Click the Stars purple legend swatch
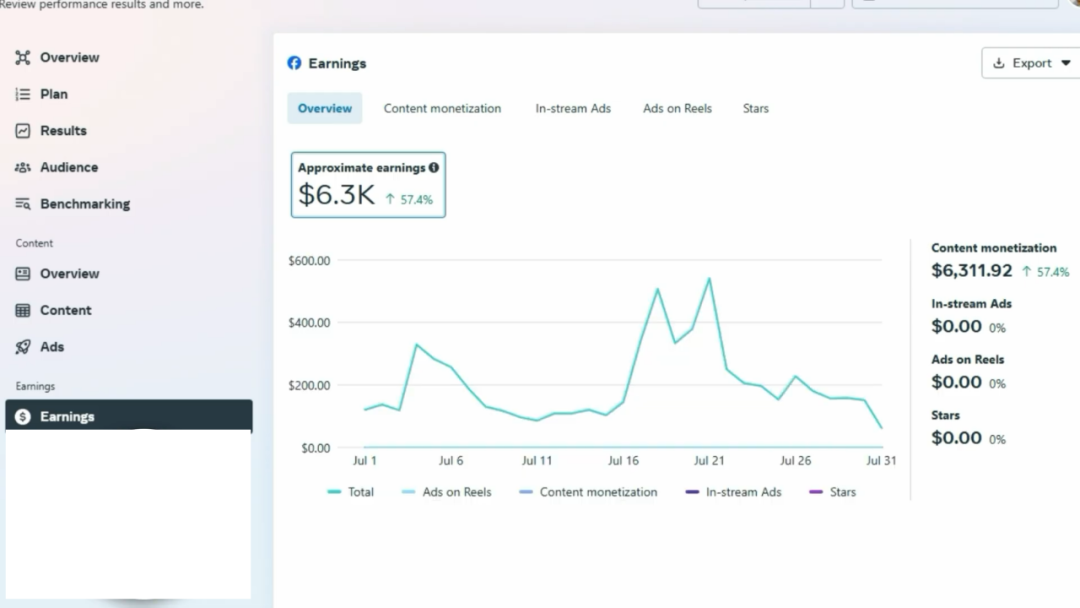The height and width of the screenshot is (608, 1080). 815,492
